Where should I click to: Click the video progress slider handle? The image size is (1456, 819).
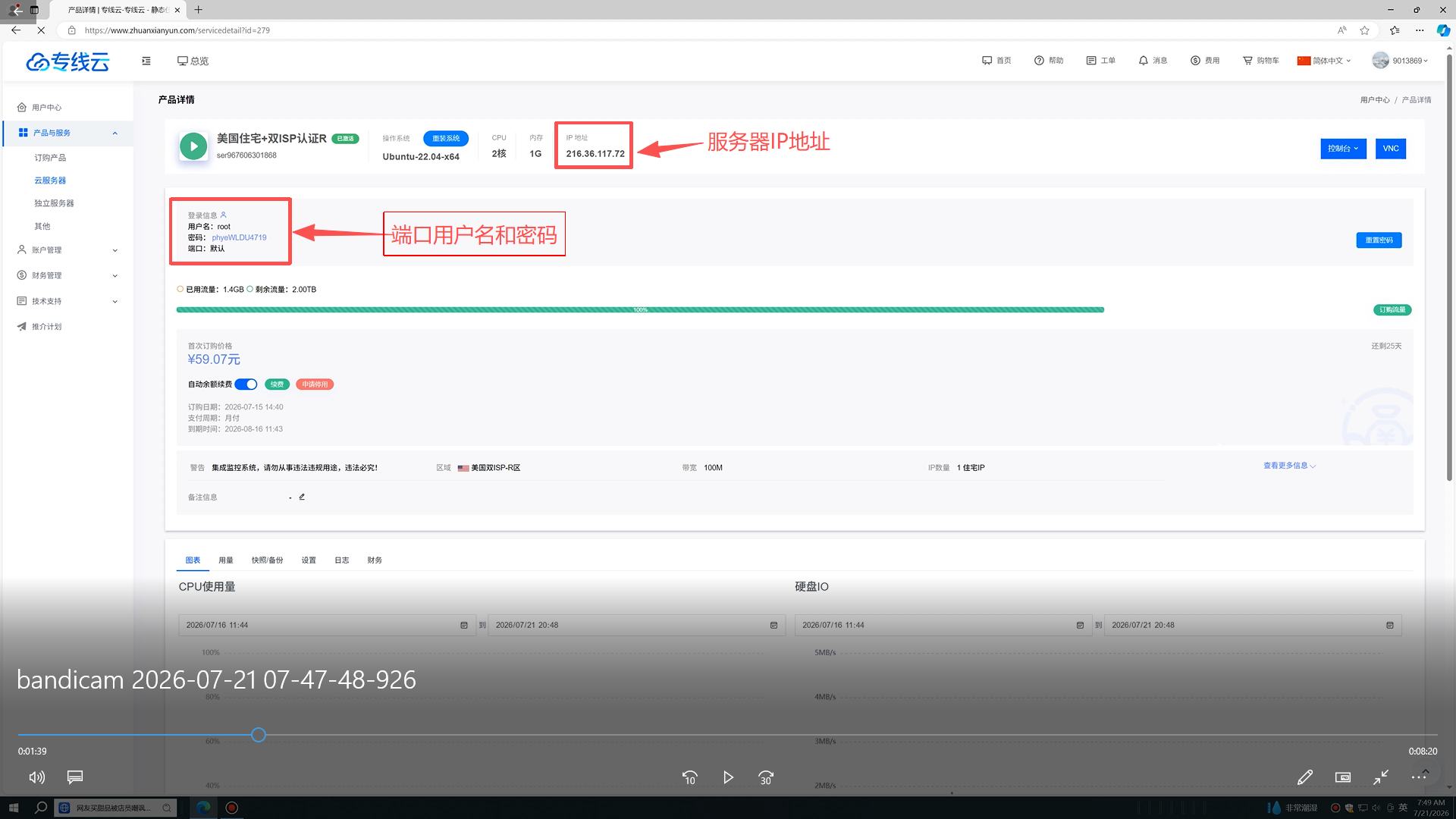[x=259, y=735]
